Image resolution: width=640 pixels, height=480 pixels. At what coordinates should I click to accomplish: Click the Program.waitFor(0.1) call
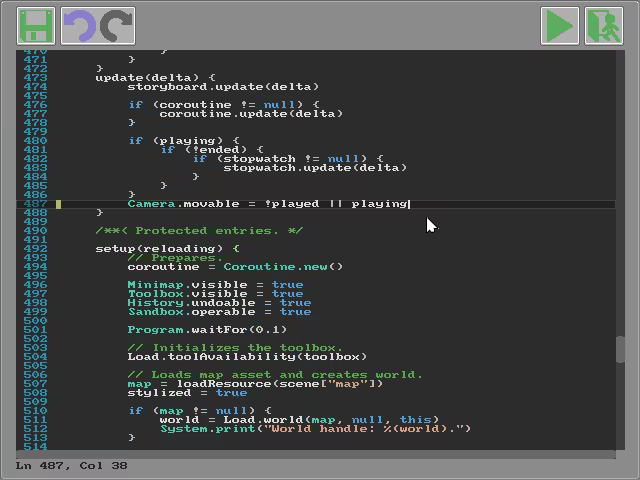(x=207, y=330)
